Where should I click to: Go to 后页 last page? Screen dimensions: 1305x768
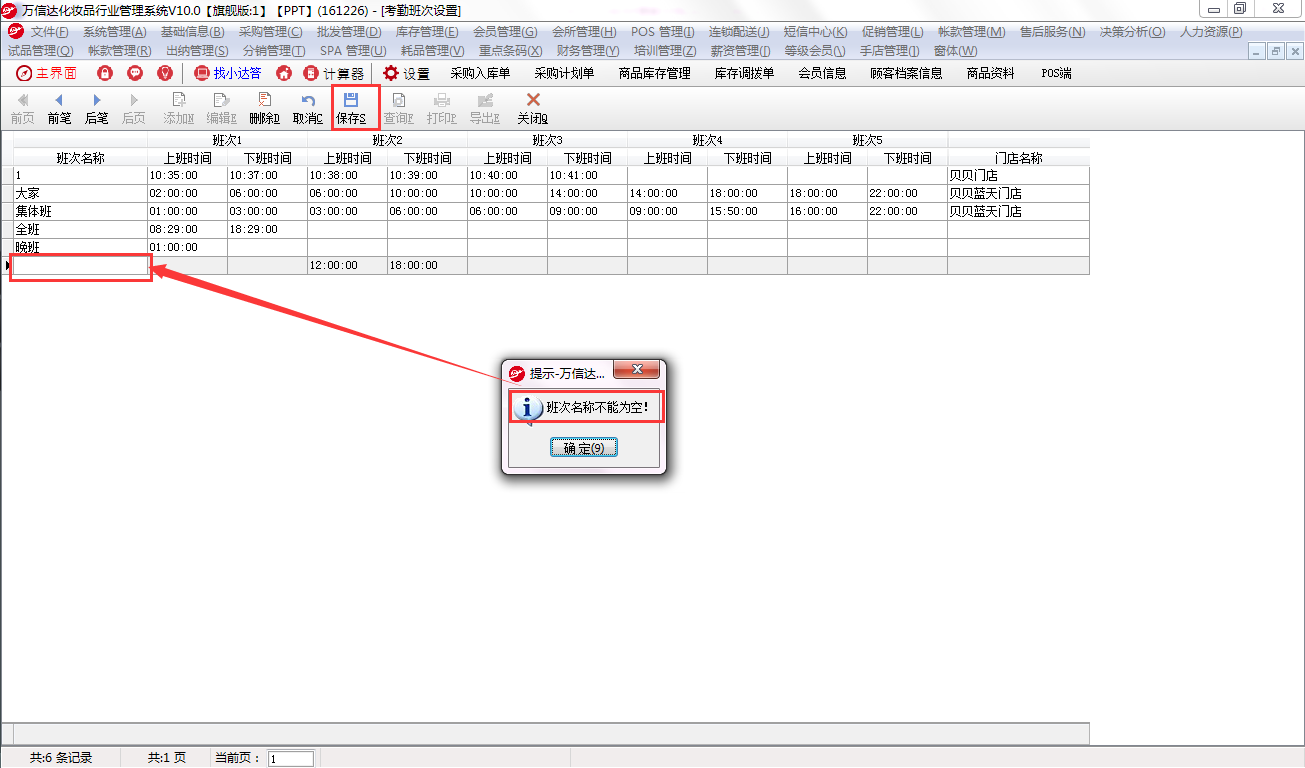(x=133, y=108)
